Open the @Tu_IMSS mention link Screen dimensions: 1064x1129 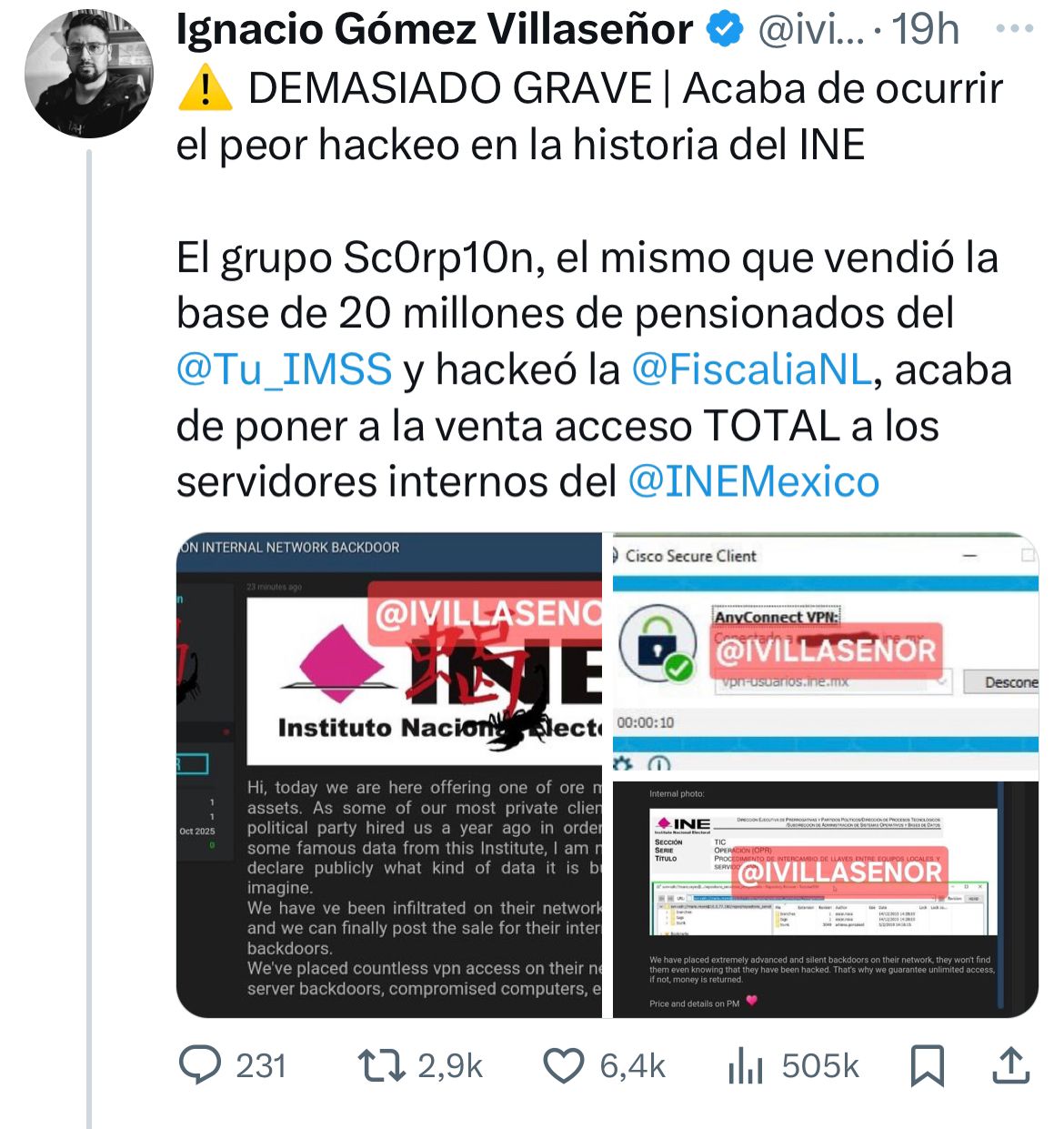[x=284, y=370]
